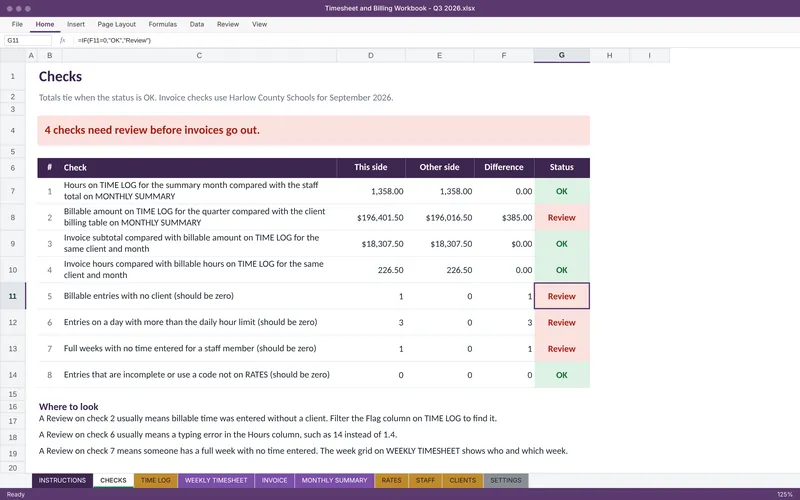Select row 14 header
This screenshot has height=500, width=800.
pyautogui.click(x=13, y=374)
